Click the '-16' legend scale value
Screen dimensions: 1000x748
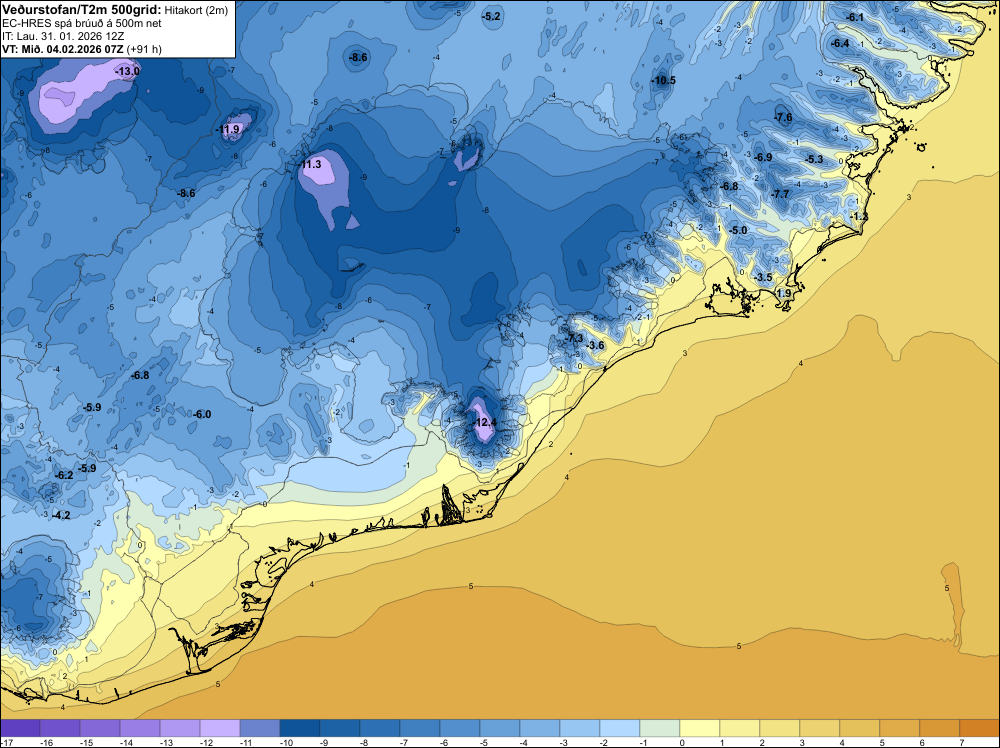(46, 742)
